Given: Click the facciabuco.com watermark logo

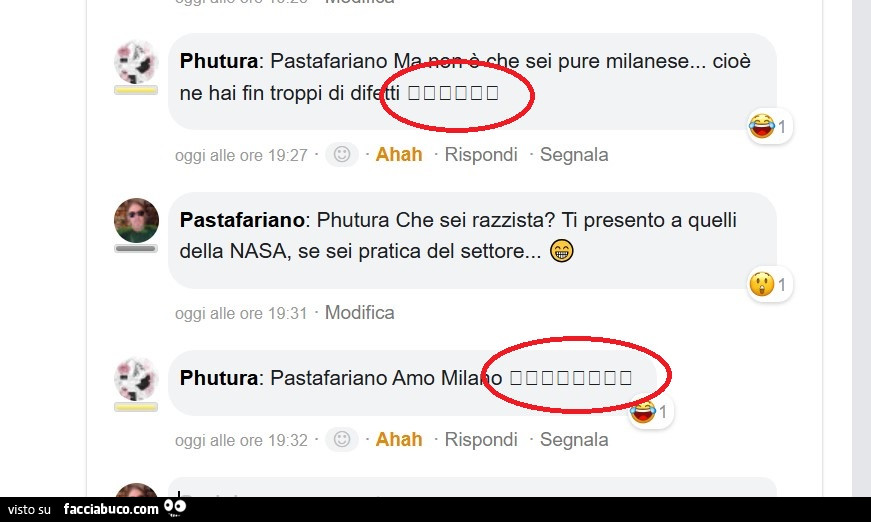Looking at the screenshot, I should 124,509.
